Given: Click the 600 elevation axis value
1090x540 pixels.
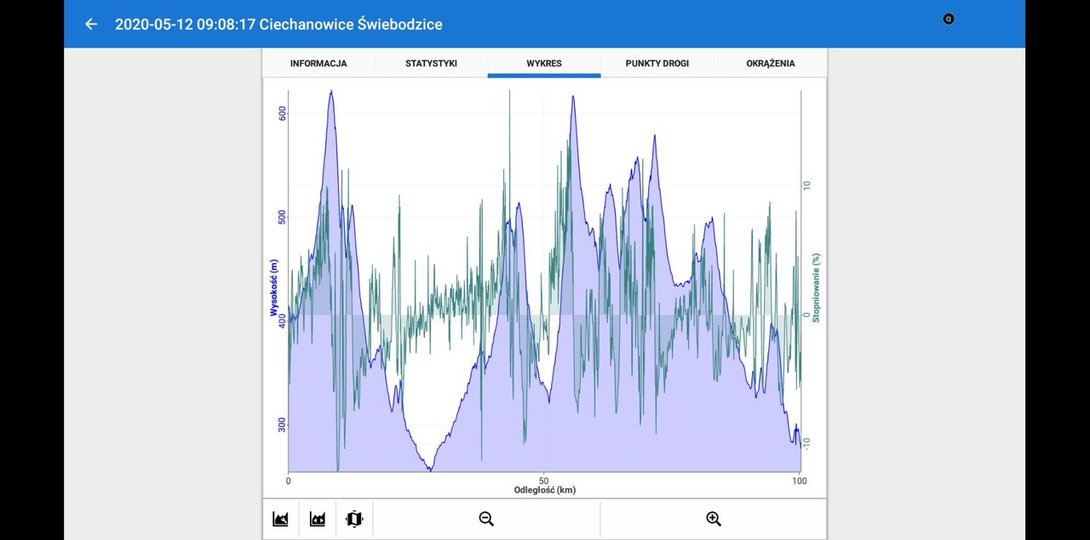Looking at the screenshot, I should [x=282, y=113].
